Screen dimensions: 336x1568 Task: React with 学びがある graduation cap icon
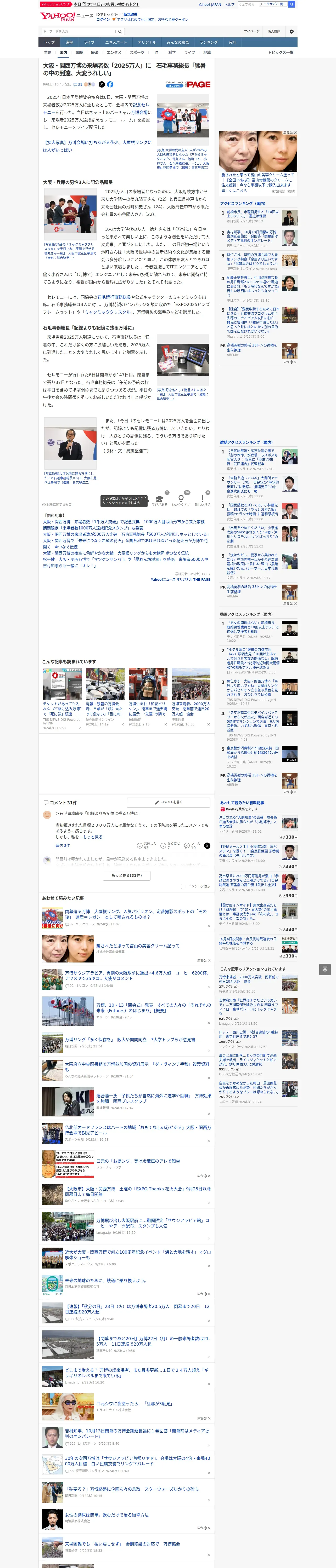(159, 499)
